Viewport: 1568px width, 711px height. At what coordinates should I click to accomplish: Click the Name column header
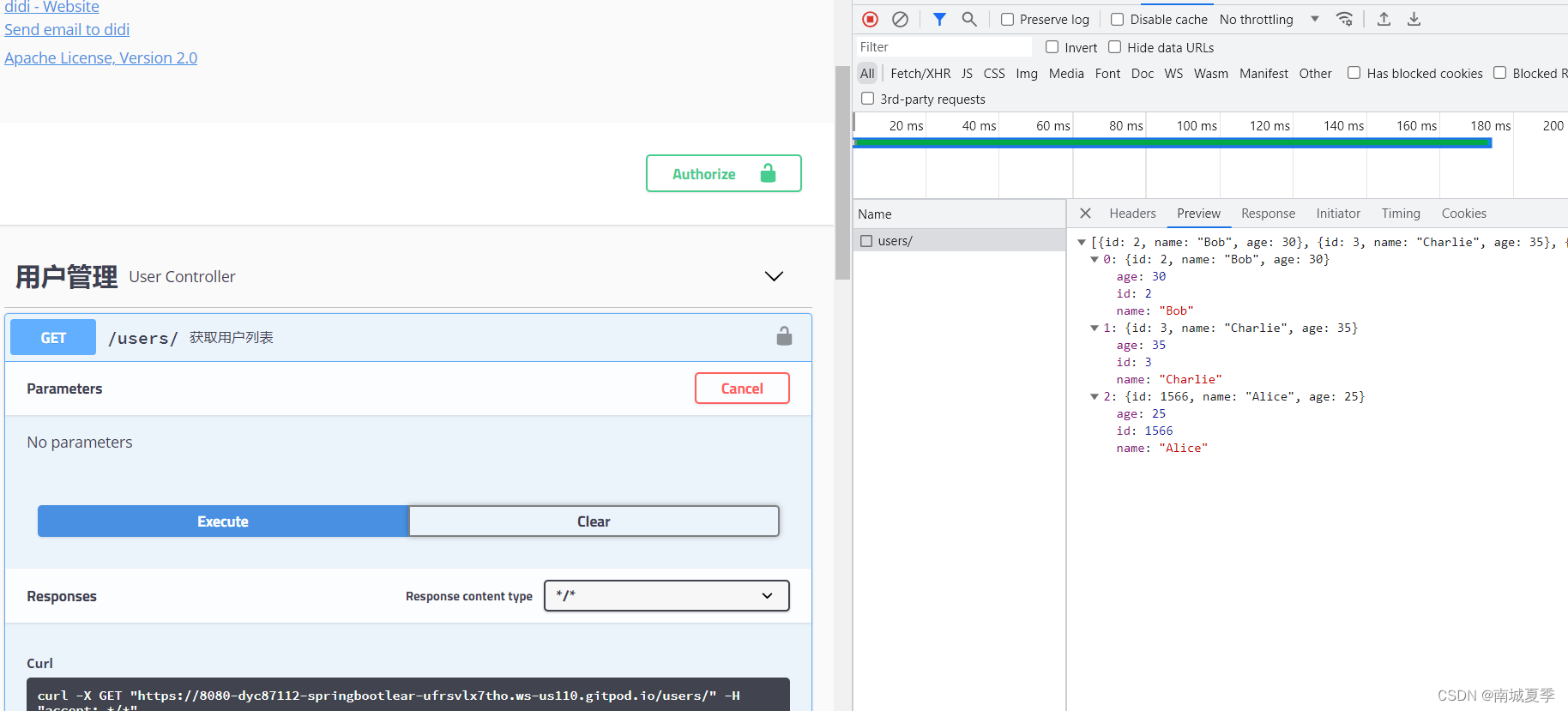(959, 214)
